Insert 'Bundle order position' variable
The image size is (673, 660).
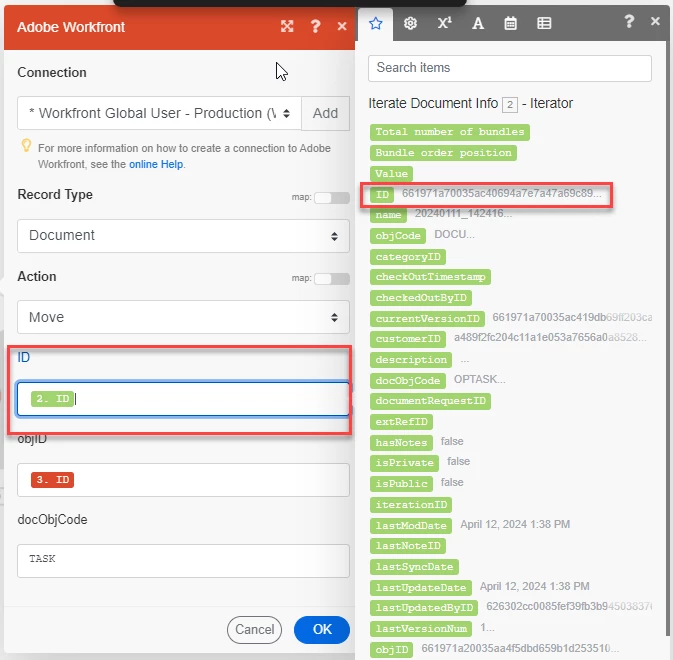click(443, 153)
